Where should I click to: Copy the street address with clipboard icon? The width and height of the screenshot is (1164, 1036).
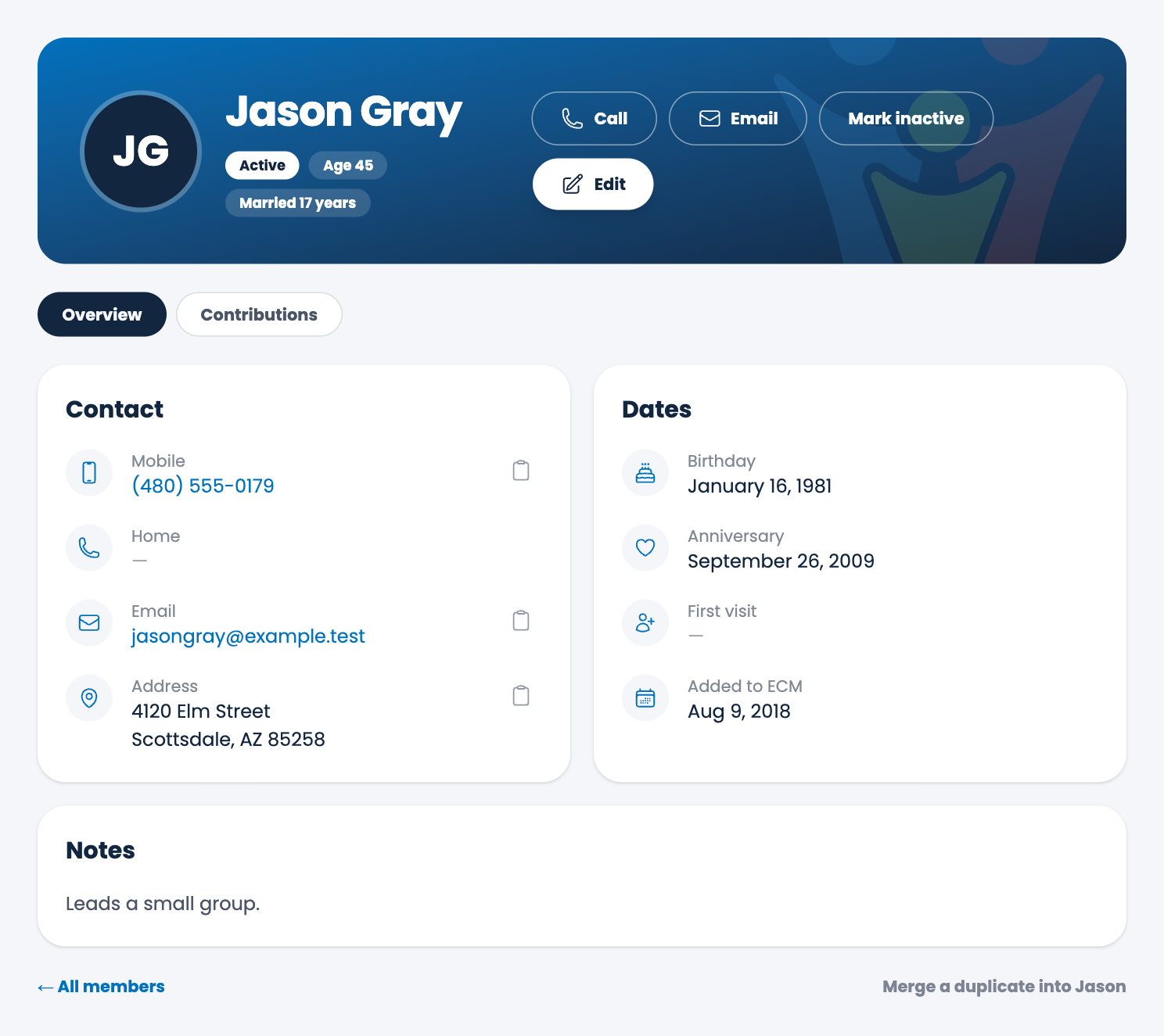click(x=521, y=696)
